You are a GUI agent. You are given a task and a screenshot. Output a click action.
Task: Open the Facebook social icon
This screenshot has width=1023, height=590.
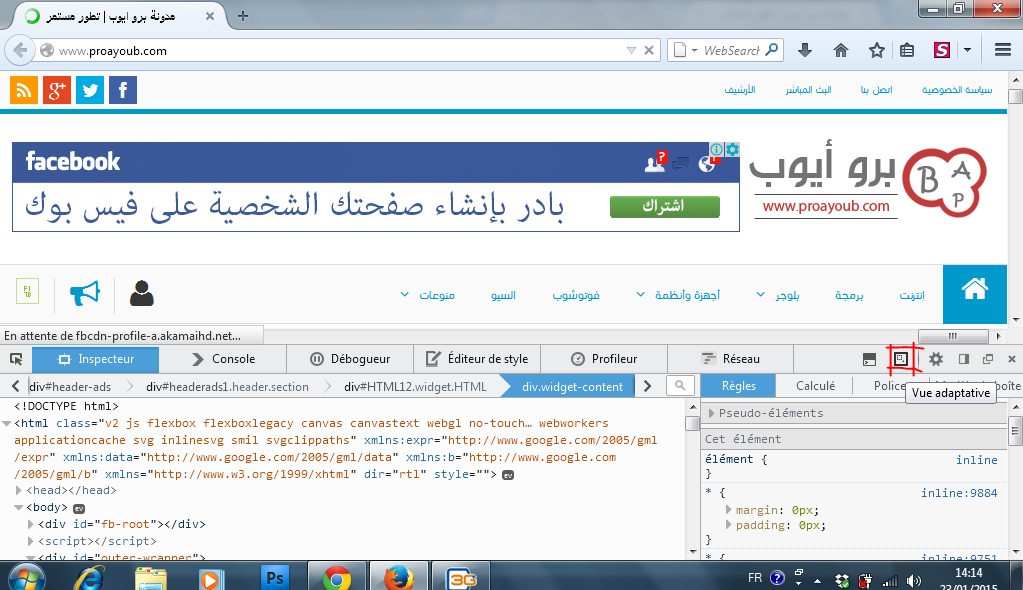123,90
